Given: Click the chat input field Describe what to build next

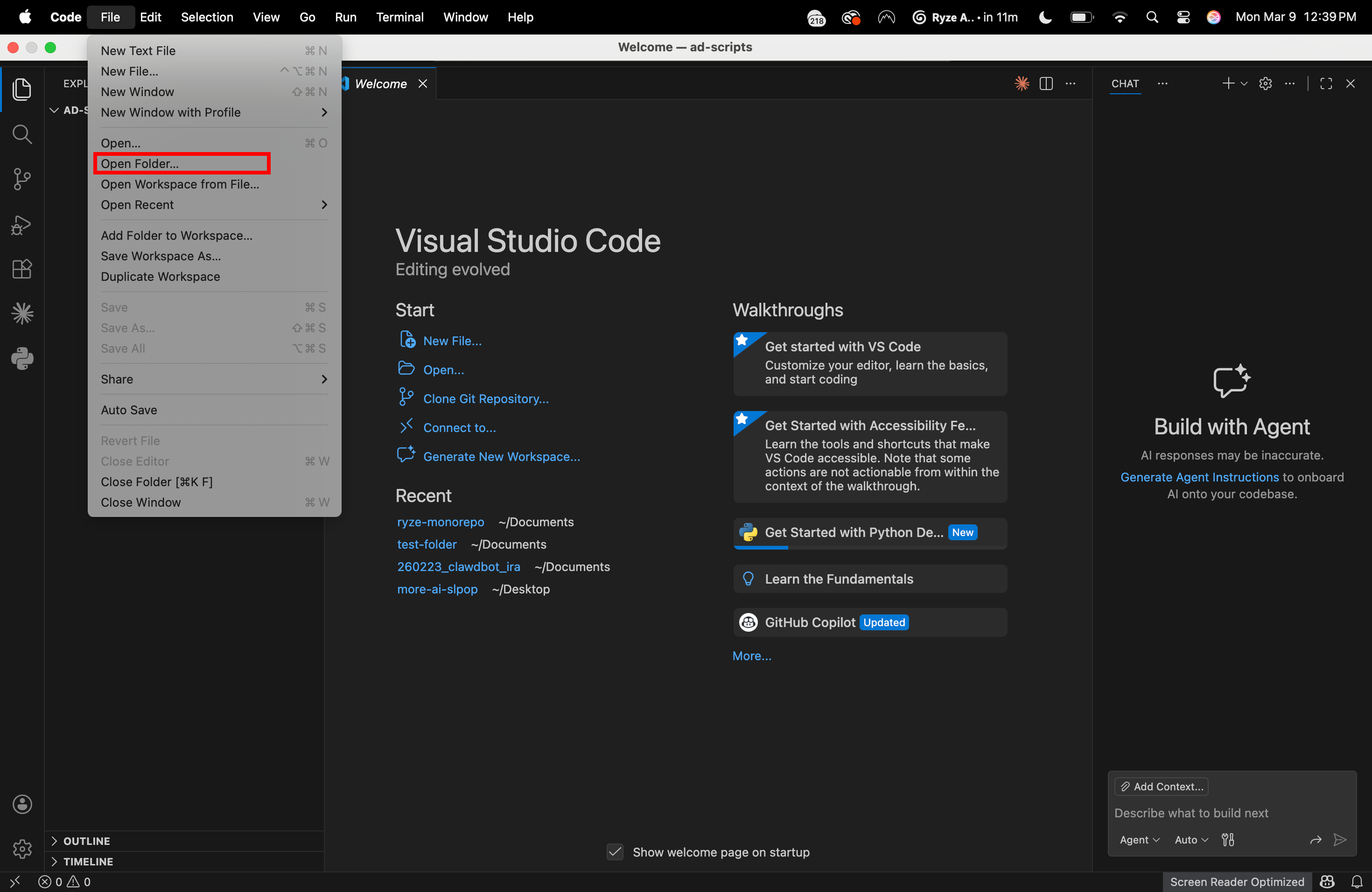Looking at the screenshot, I should click(1190, 813).
